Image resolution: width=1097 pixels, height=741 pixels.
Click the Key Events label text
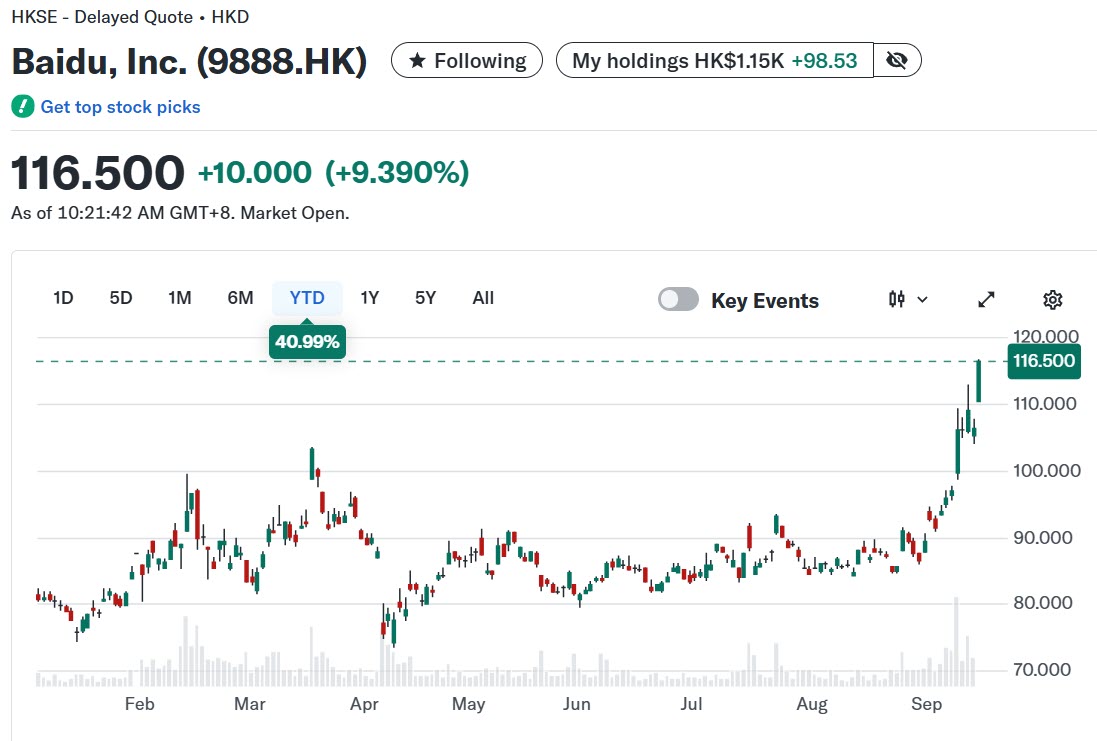[x=765, y=301]
